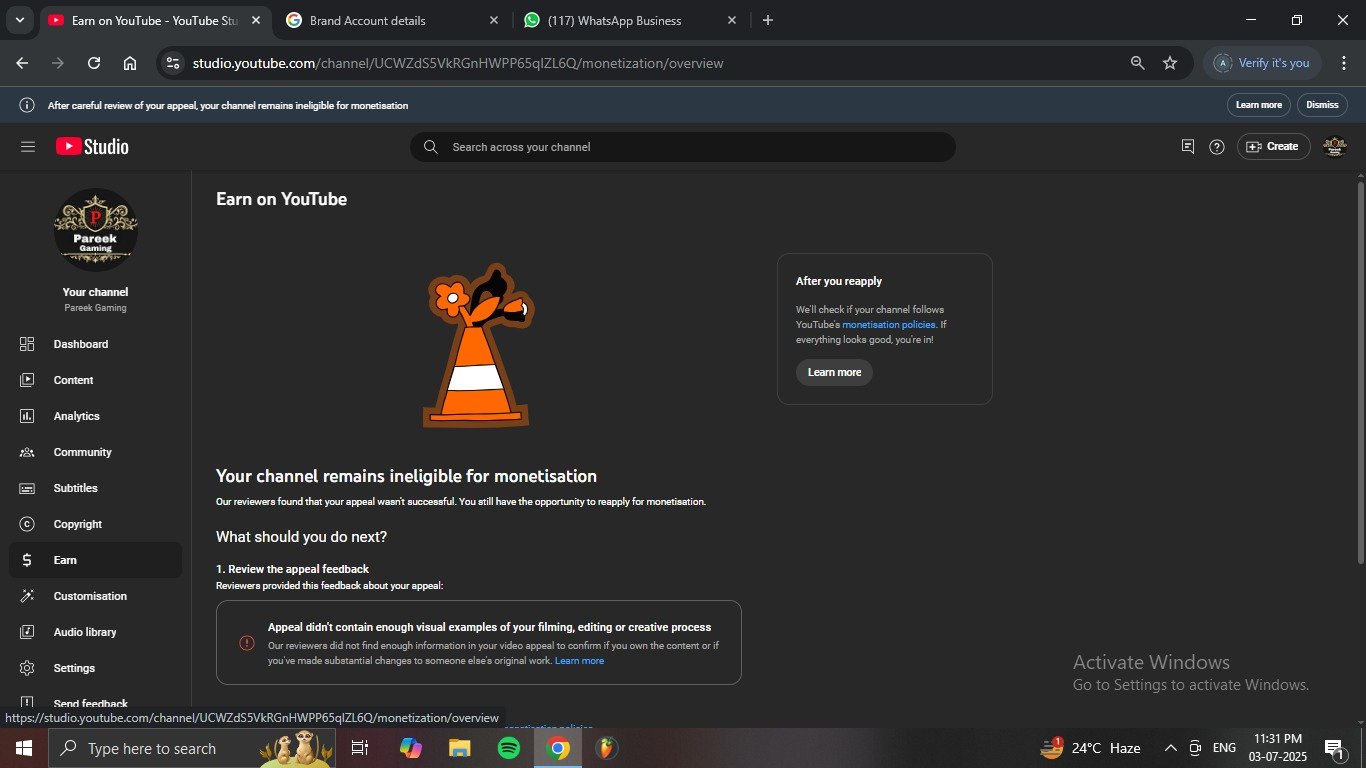Open the YouTube Studio hamburger menu

(28, 147)
